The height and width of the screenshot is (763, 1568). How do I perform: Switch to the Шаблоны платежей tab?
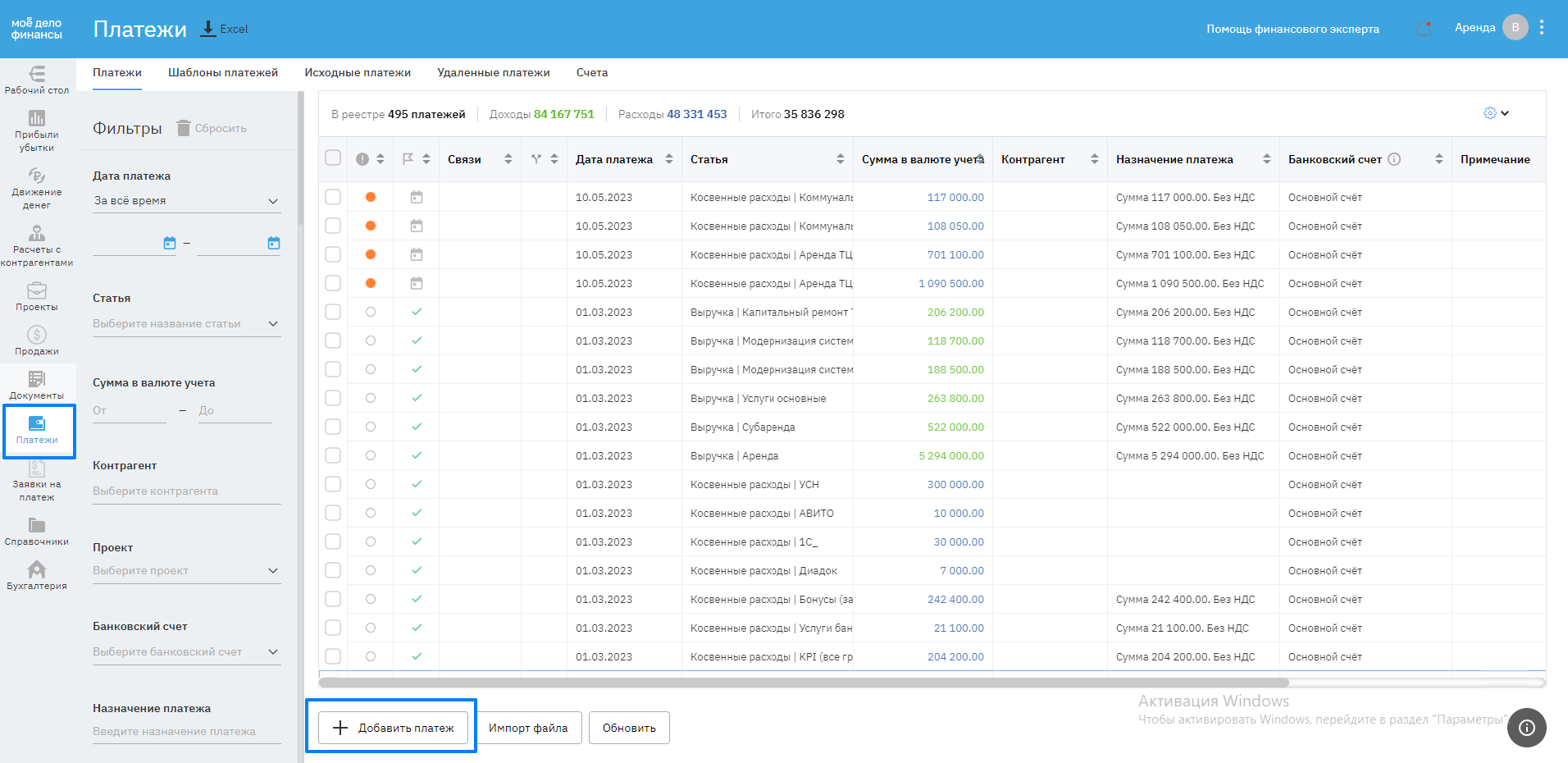(x=223, y=73)
